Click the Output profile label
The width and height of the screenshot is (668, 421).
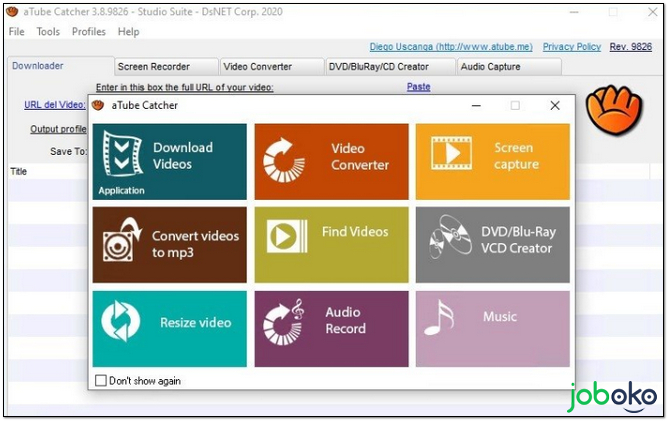pyautogui.click(x=58, y=129)
